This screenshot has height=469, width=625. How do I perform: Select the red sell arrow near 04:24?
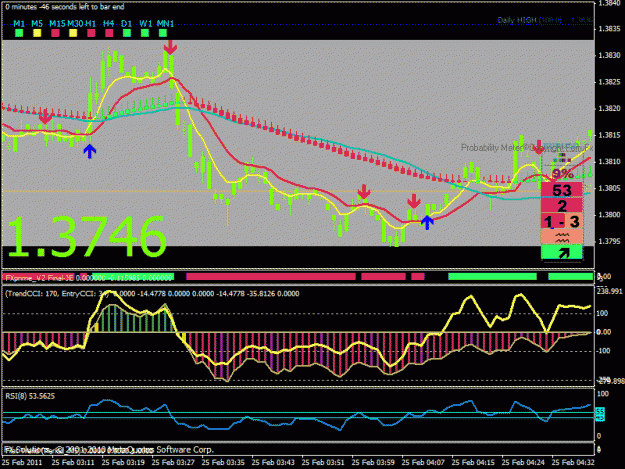[539, 147]
